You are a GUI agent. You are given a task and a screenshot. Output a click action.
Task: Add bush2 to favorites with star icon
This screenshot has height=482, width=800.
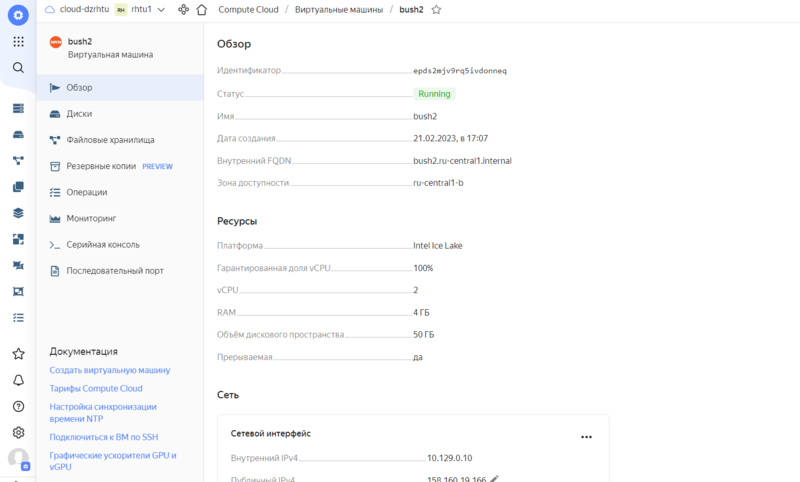point(436,10)
